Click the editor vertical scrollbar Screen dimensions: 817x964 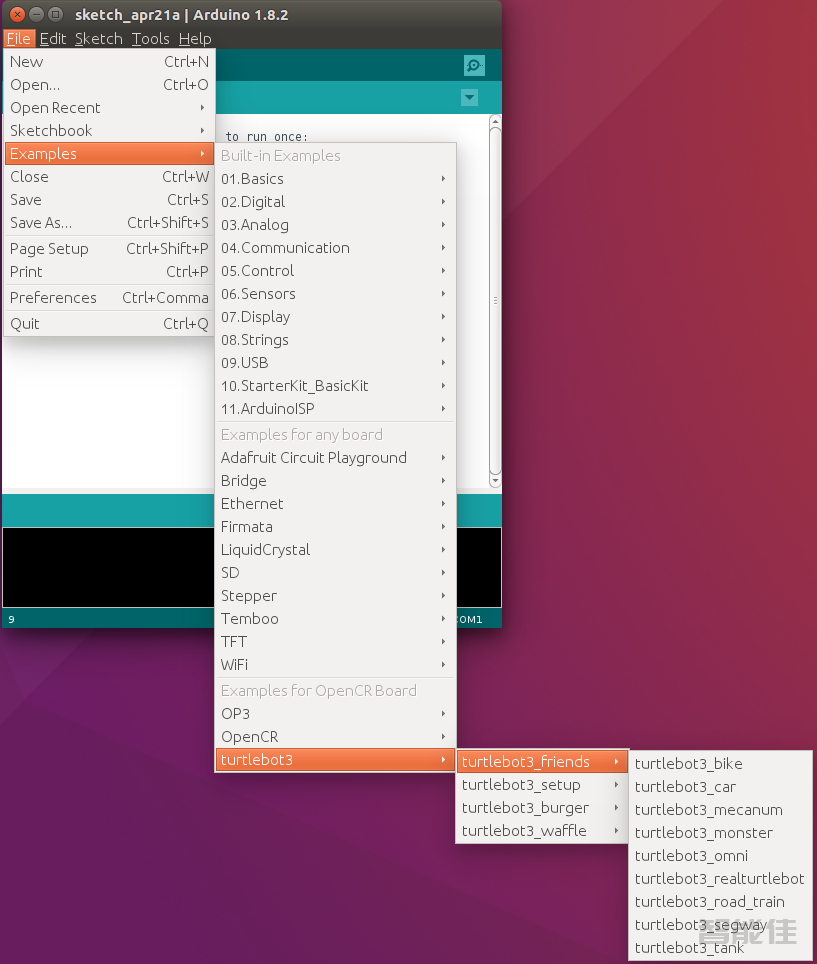point(495,300)
